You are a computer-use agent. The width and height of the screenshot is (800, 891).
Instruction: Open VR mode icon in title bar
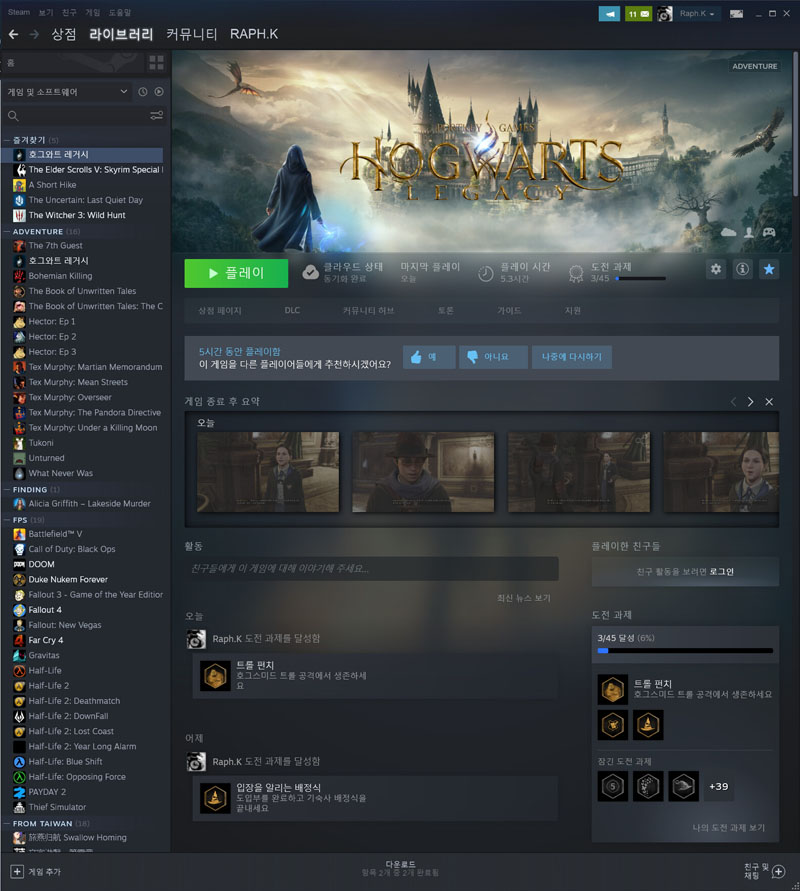tap(736, 14)
